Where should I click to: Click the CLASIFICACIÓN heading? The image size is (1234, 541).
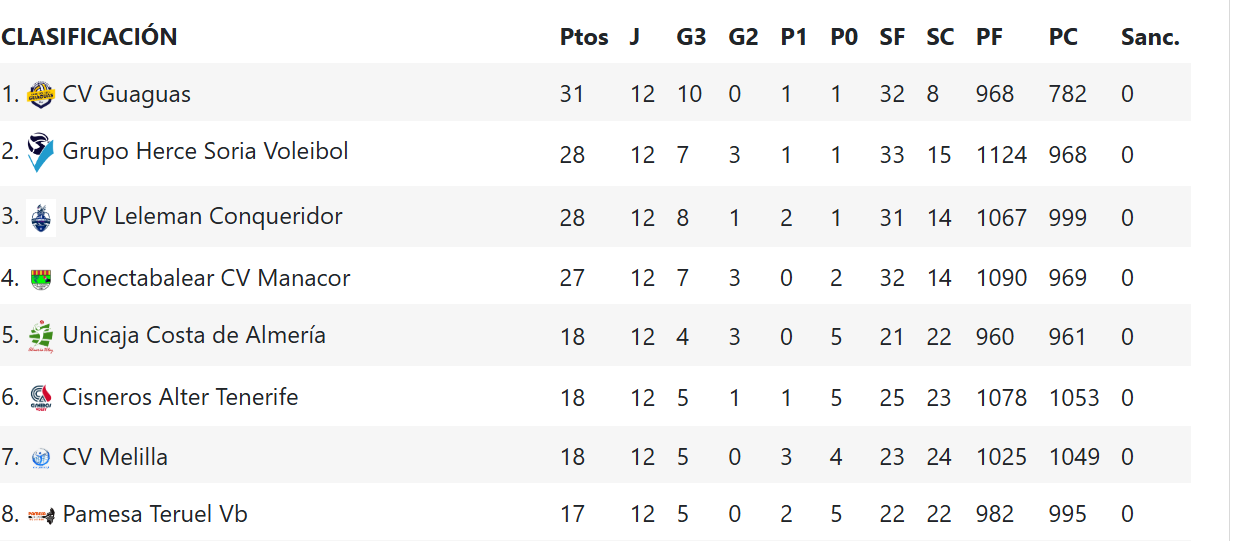click(89, 37)
